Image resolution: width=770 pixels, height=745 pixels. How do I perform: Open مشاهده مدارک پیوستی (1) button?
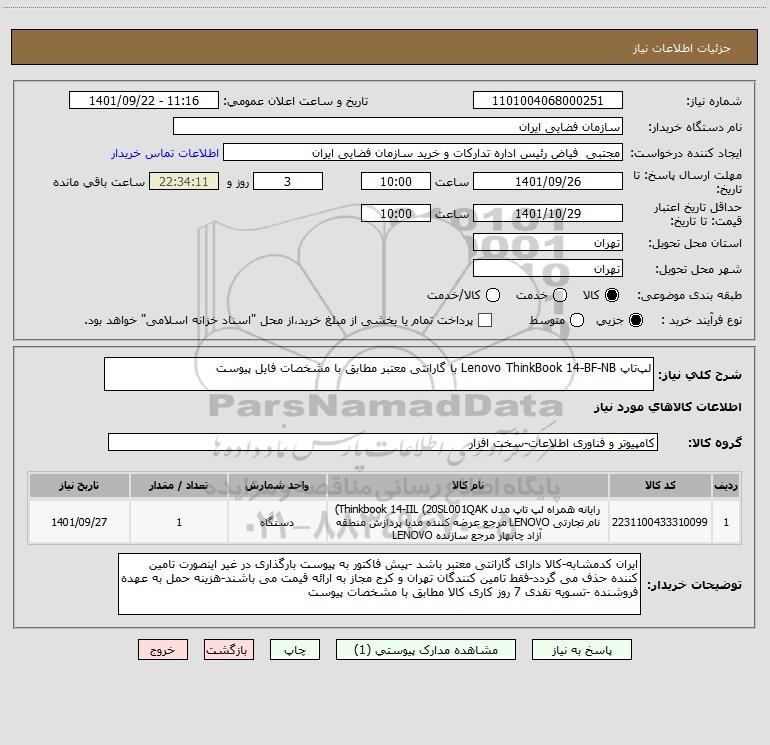[426, 650]
